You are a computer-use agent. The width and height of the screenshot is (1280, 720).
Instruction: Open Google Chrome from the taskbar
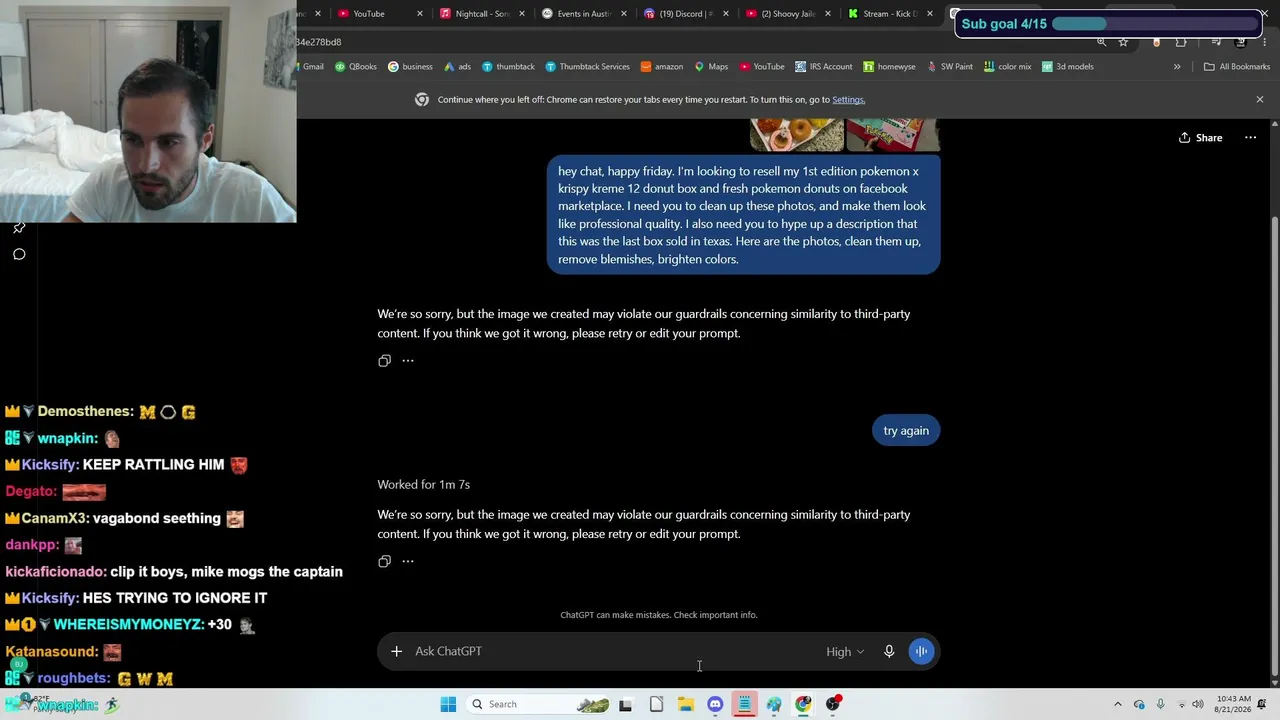pyautogui.click(x=803, y=704)
